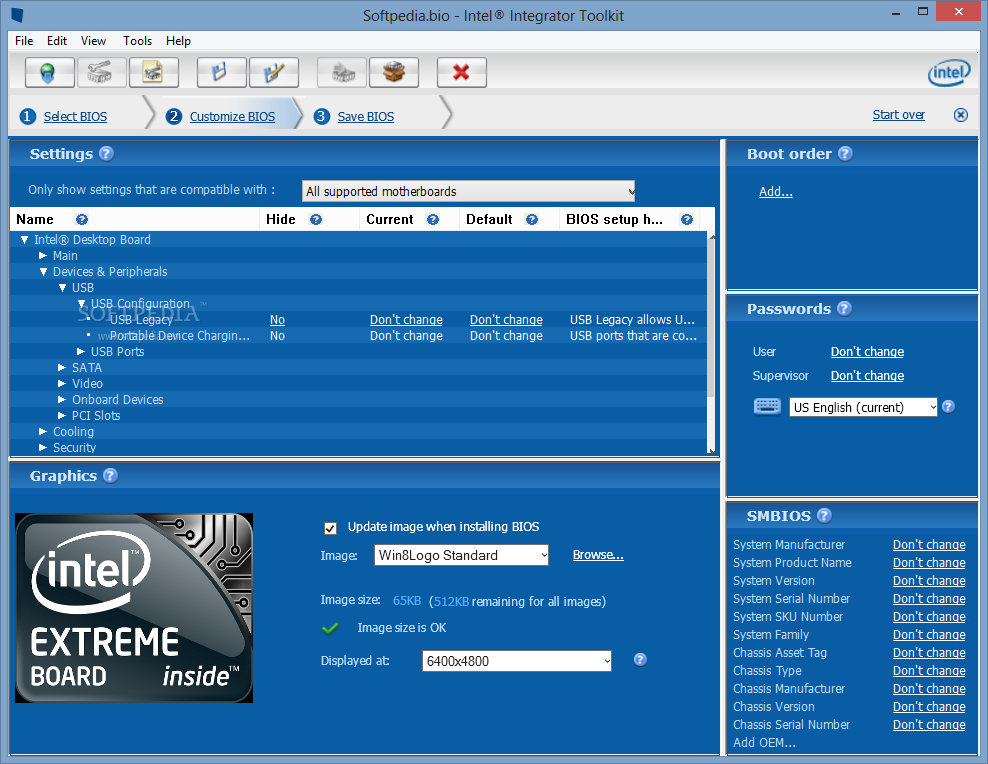Click the download BIOS globe toolbar icon
This screenshot has height=764, width=988.
tap(49, 72)
